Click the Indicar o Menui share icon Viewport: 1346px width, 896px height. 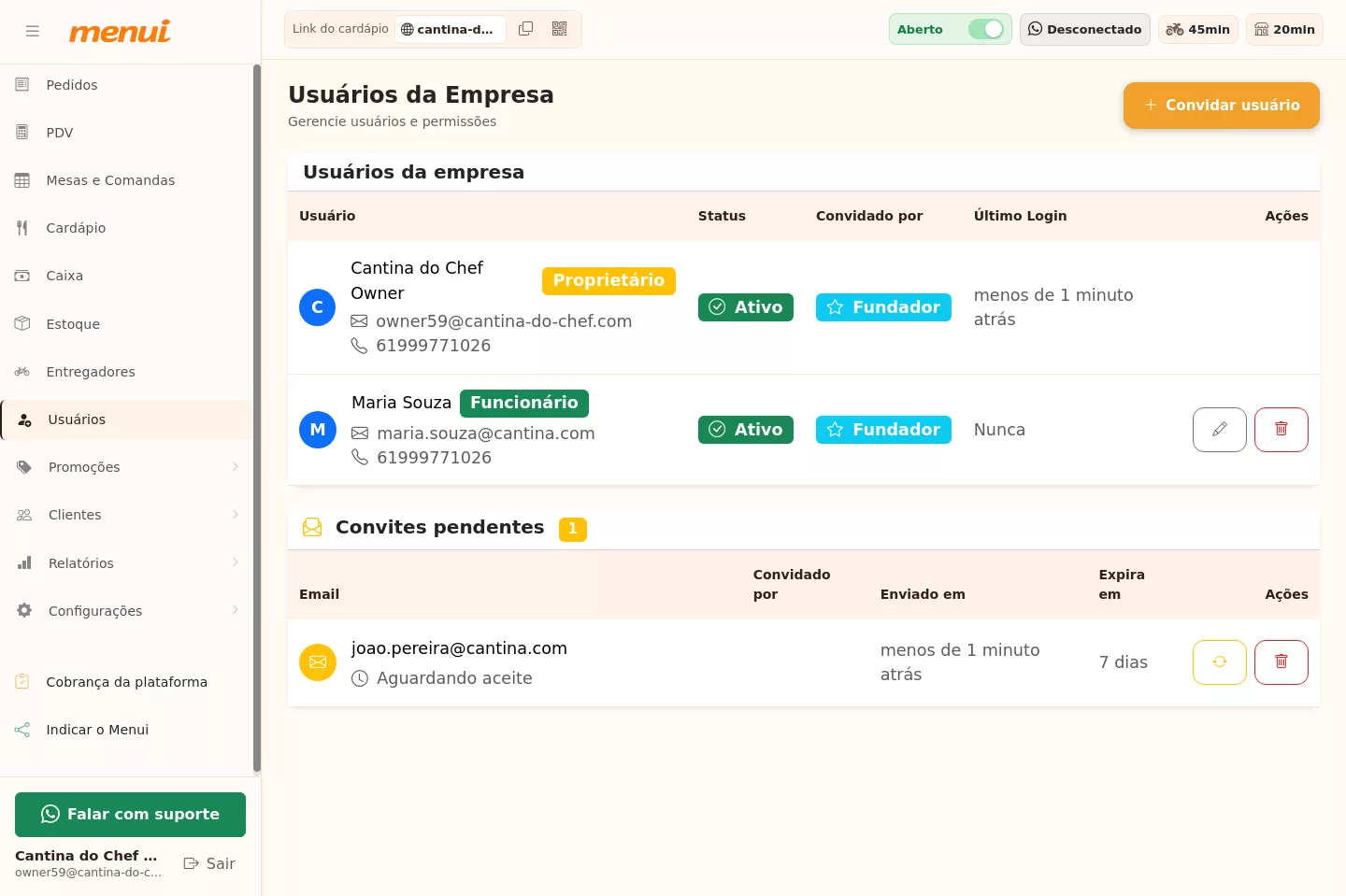pyautogui.click(x=22, y=730)
